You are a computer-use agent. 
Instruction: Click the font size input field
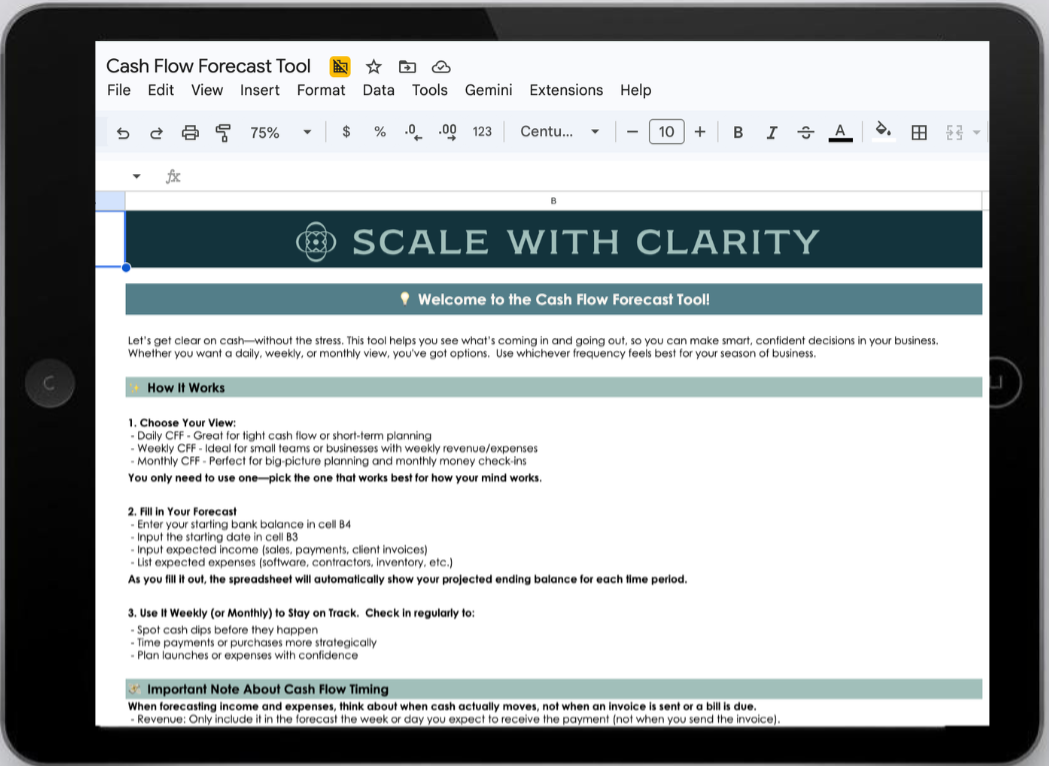coord(666,132)
